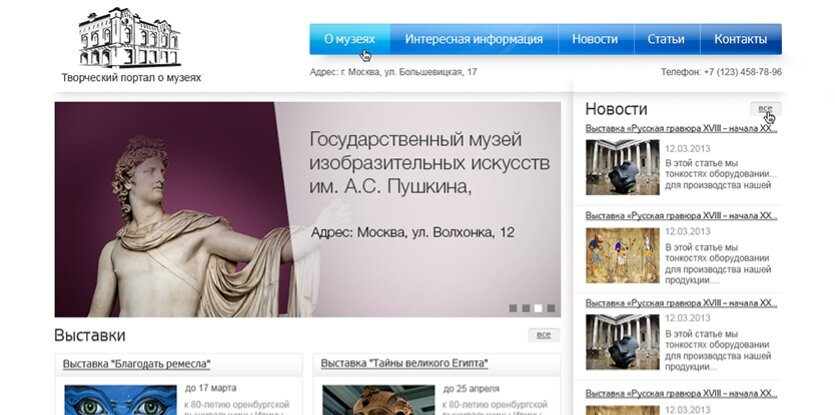Open 'Интересная информация' menu item
Screen dimensions: 835x415
(x=474, y=39)
